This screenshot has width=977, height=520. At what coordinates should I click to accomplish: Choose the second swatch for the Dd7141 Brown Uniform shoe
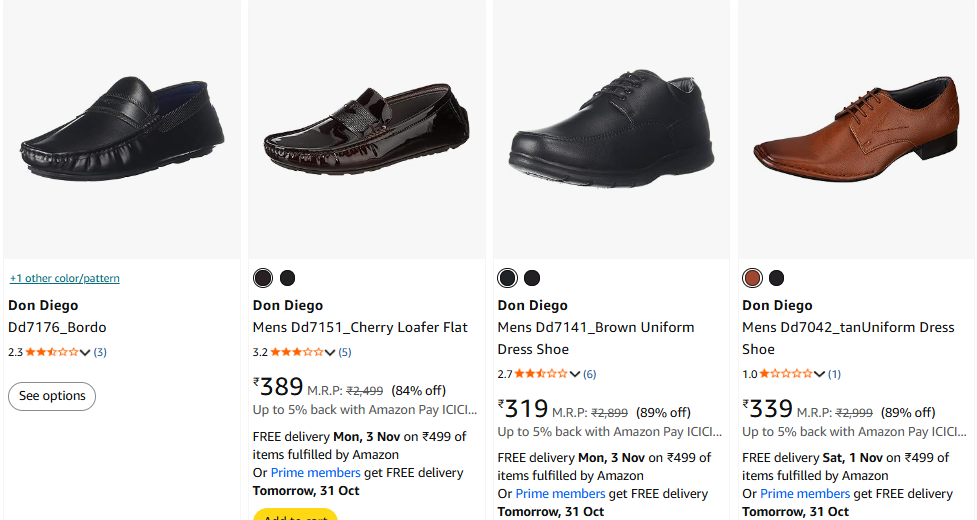(x=532, y=278)
